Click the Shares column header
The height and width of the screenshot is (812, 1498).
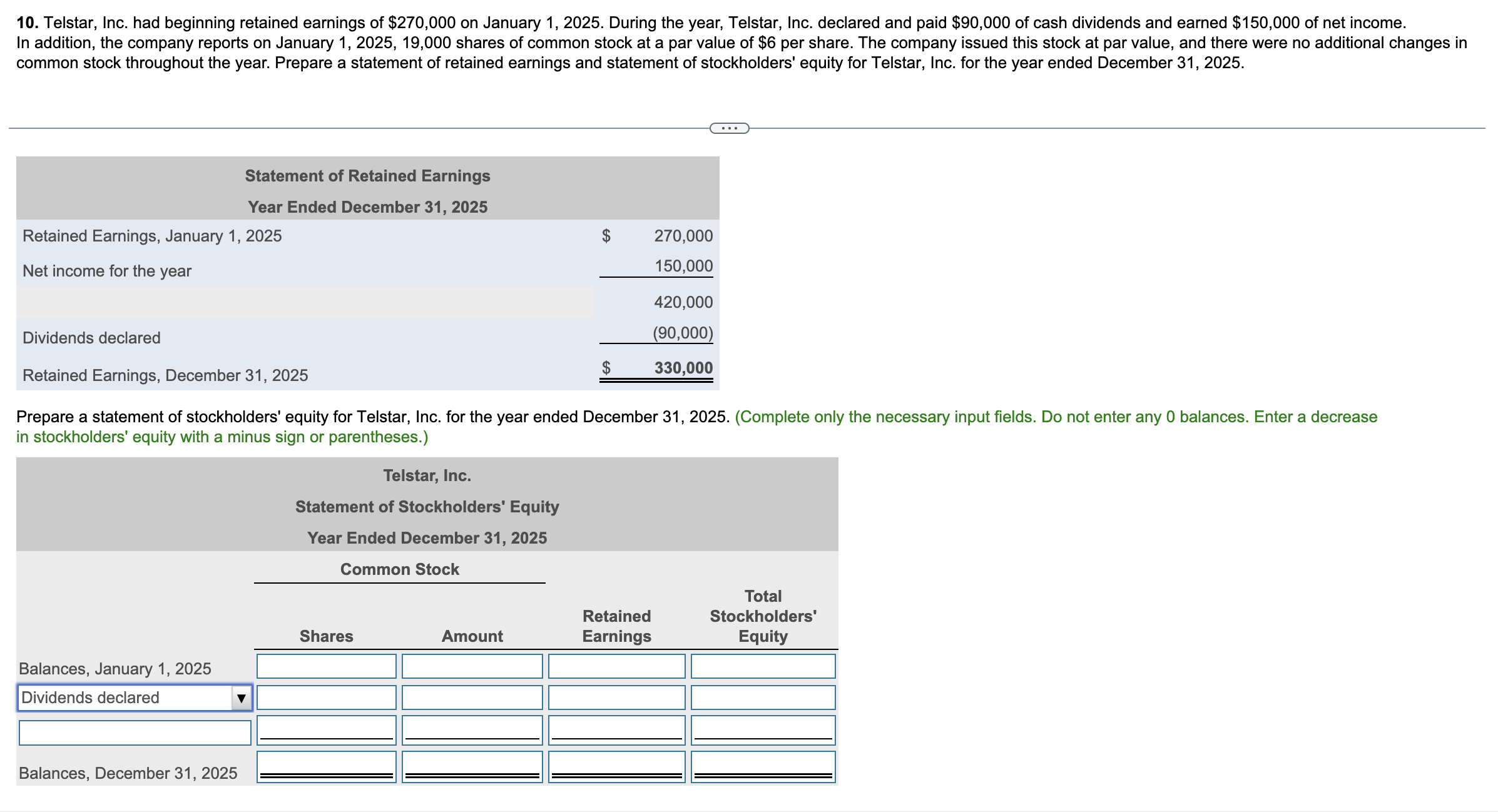click(x=326, y=636)
